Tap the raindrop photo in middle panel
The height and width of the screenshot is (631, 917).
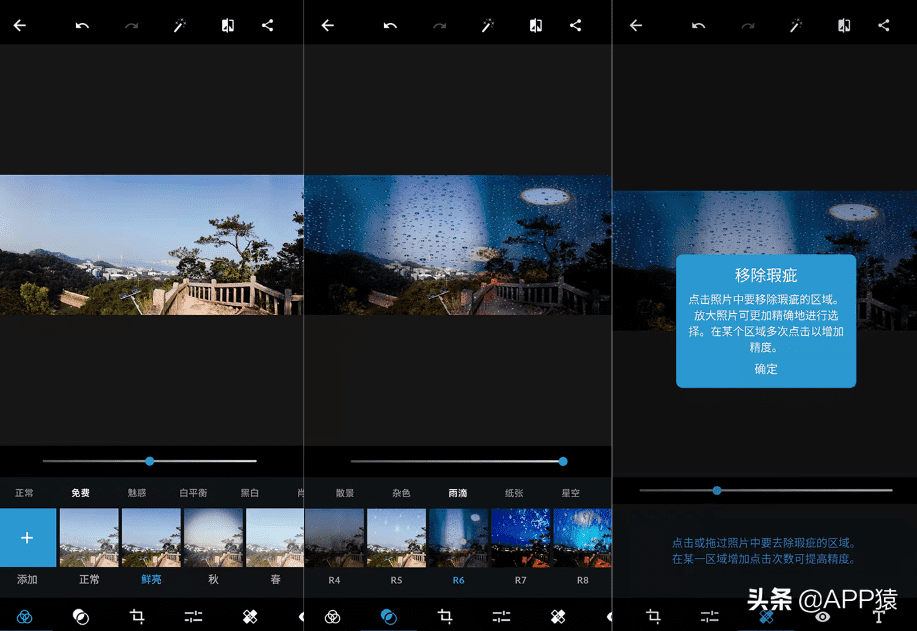[458, 245]
